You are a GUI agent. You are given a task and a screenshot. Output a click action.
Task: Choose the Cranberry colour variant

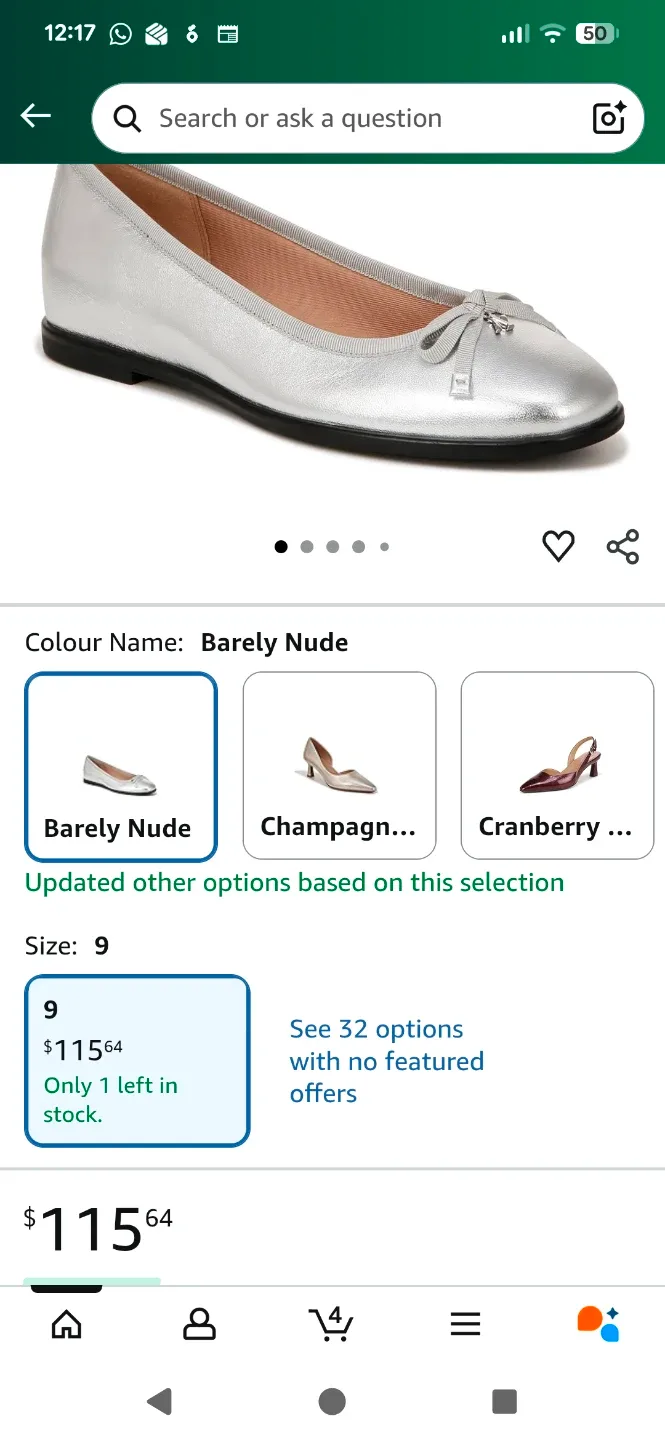[556, 766]
